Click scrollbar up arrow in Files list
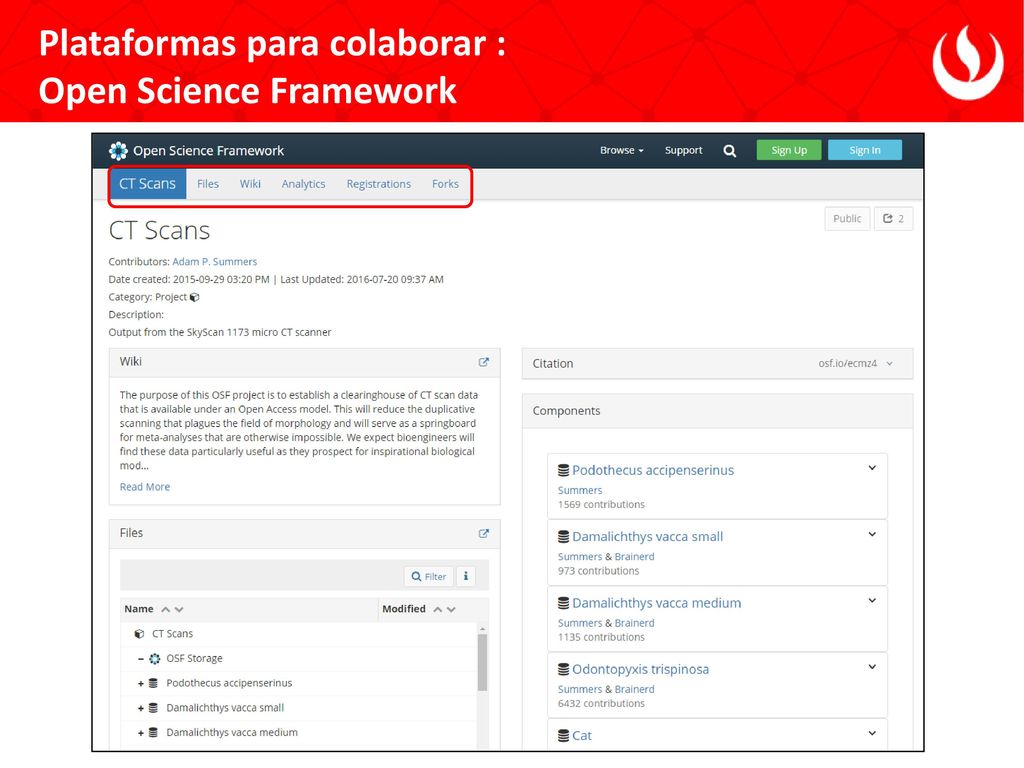This screenshot has height=768, width=1024. pos(483,629)
